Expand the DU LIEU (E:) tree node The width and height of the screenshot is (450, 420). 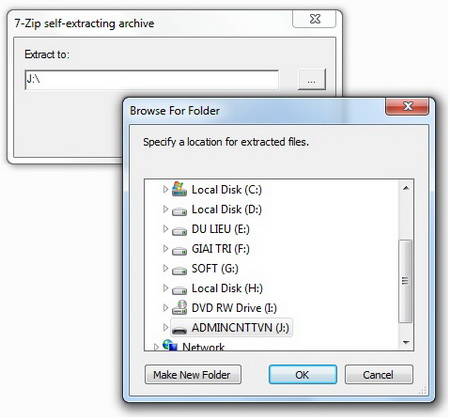pos(165,229)
